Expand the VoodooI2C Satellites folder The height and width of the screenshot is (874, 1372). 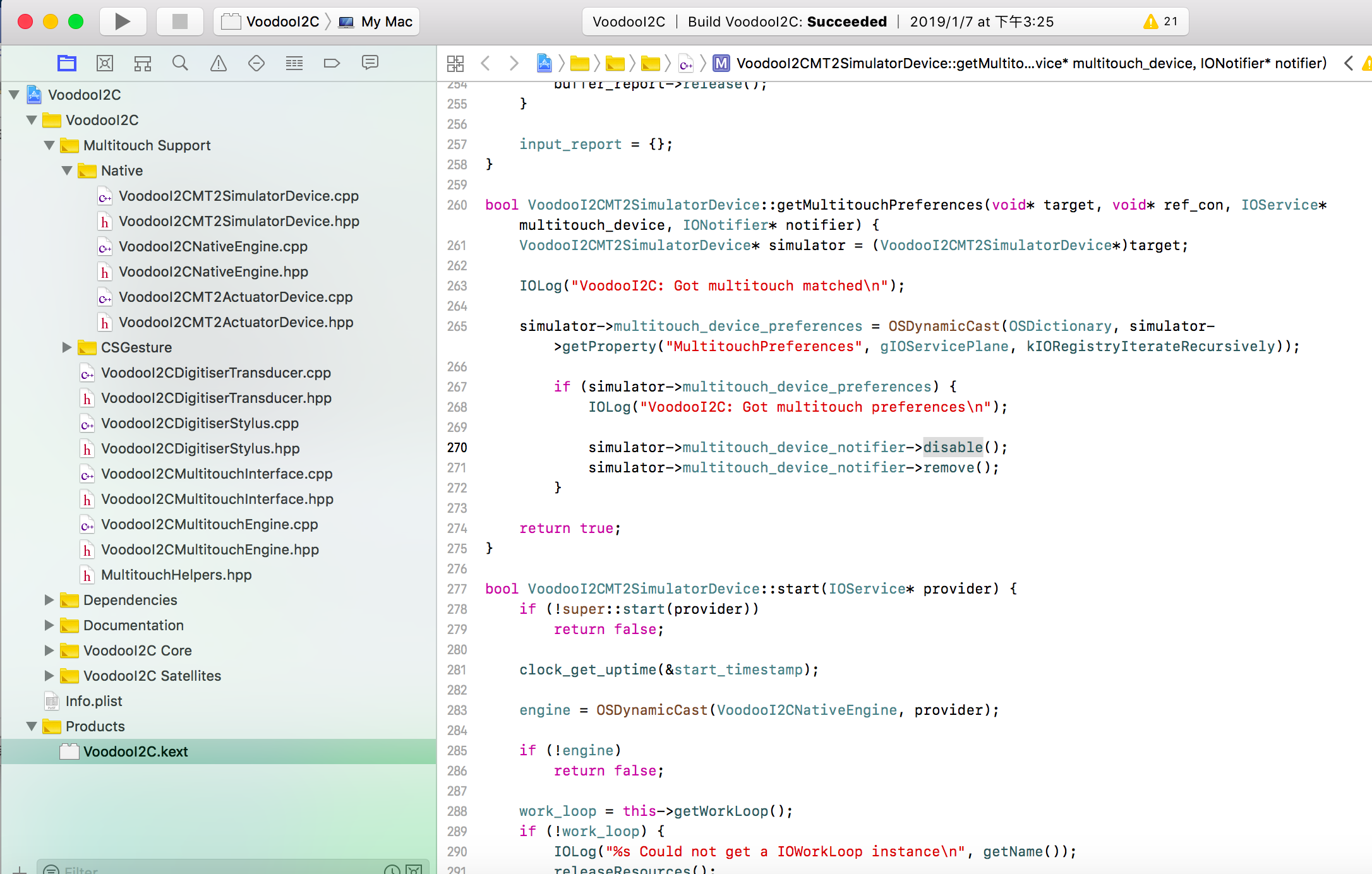(49, 676)
